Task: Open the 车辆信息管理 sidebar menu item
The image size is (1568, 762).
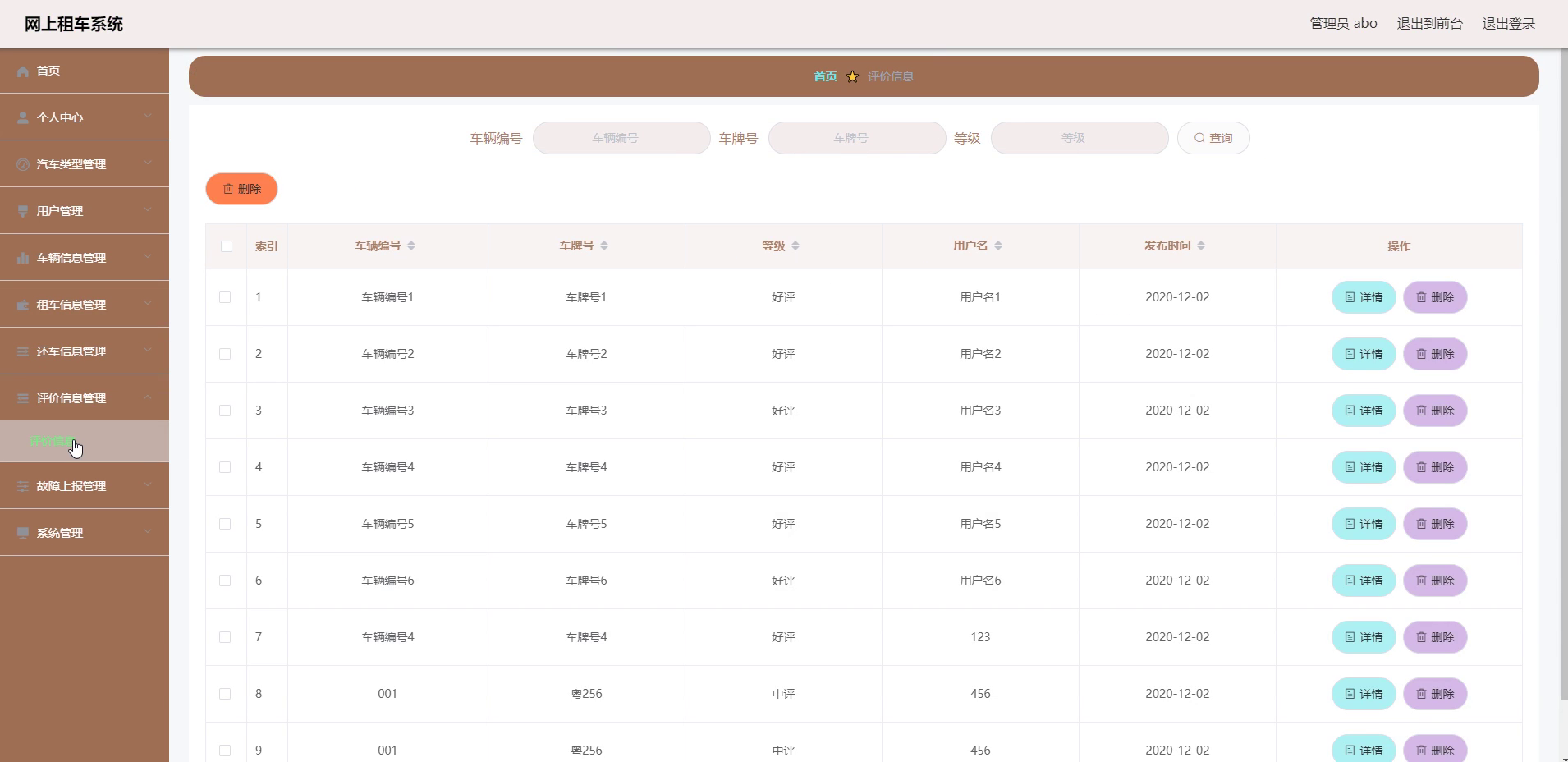Action: point(85,258)
